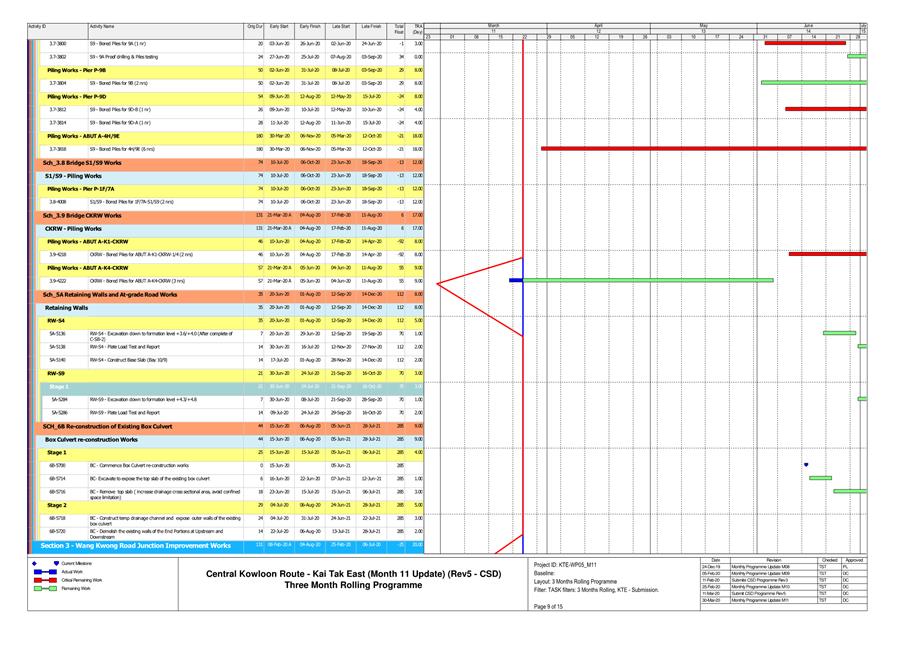Click the green Remaining Work legend bar

46,589
